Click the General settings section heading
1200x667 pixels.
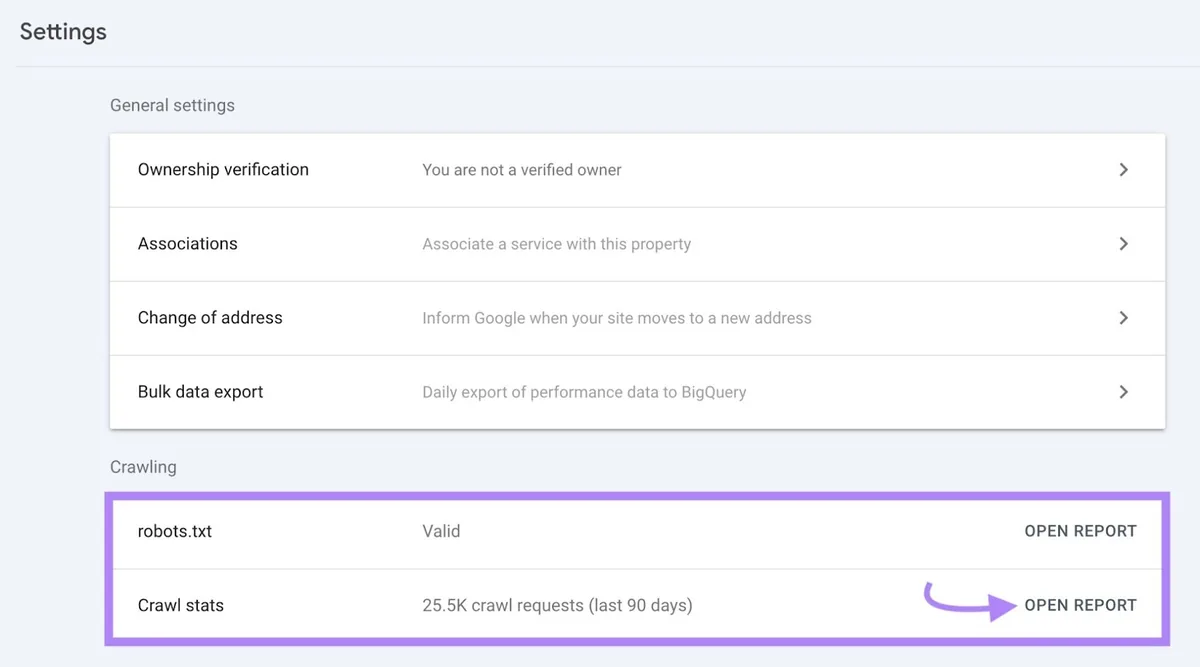172,105
